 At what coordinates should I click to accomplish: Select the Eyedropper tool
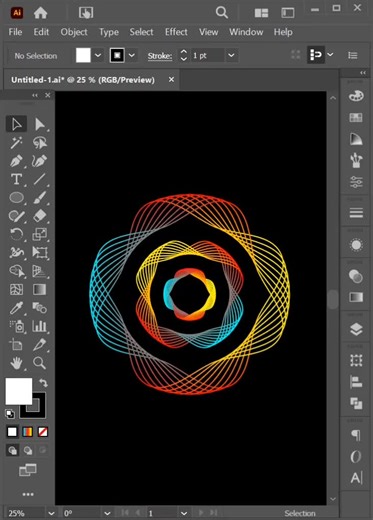point(16,308)
